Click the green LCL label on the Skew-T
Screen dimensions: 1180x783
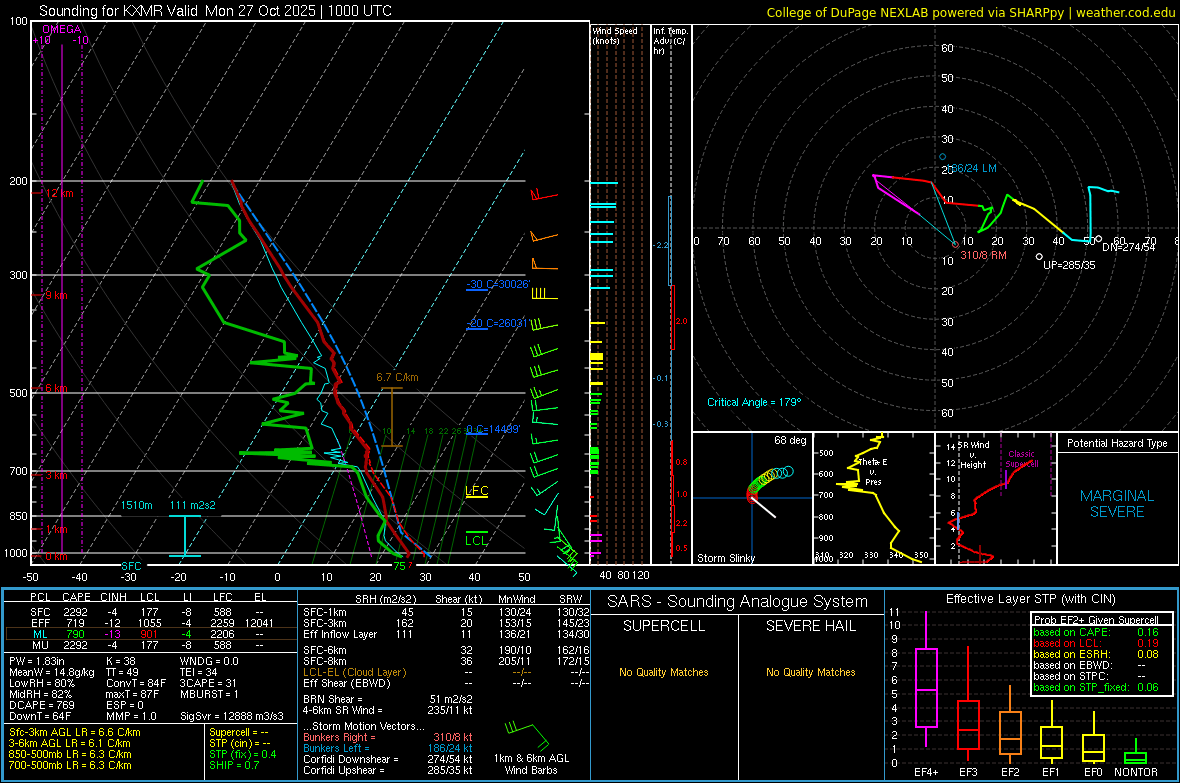point(476,540)
